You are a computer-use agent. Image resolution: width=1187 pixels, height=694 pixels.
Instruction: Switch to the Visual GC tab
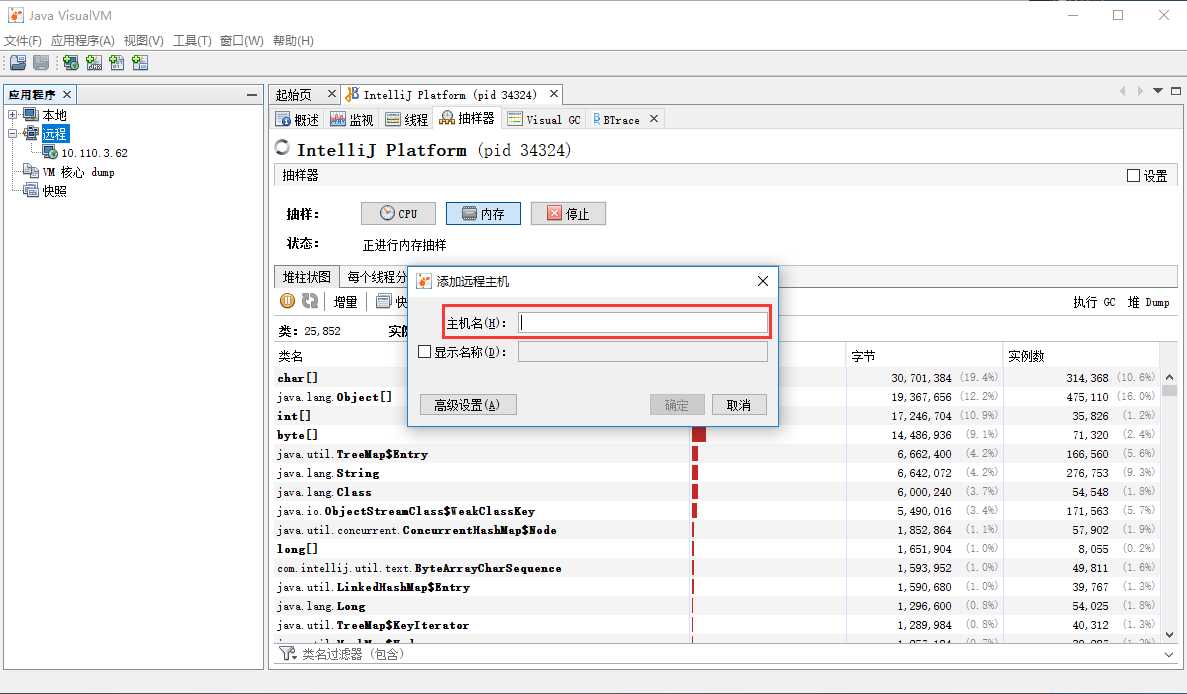tap(544, 120)
